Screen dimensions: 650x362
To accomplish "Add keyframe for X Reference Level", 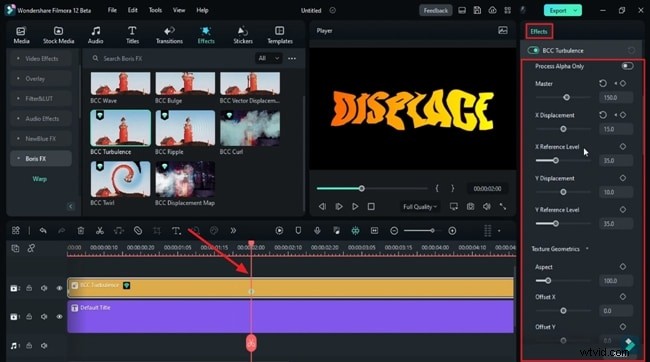I will click(x=623, y=146).
